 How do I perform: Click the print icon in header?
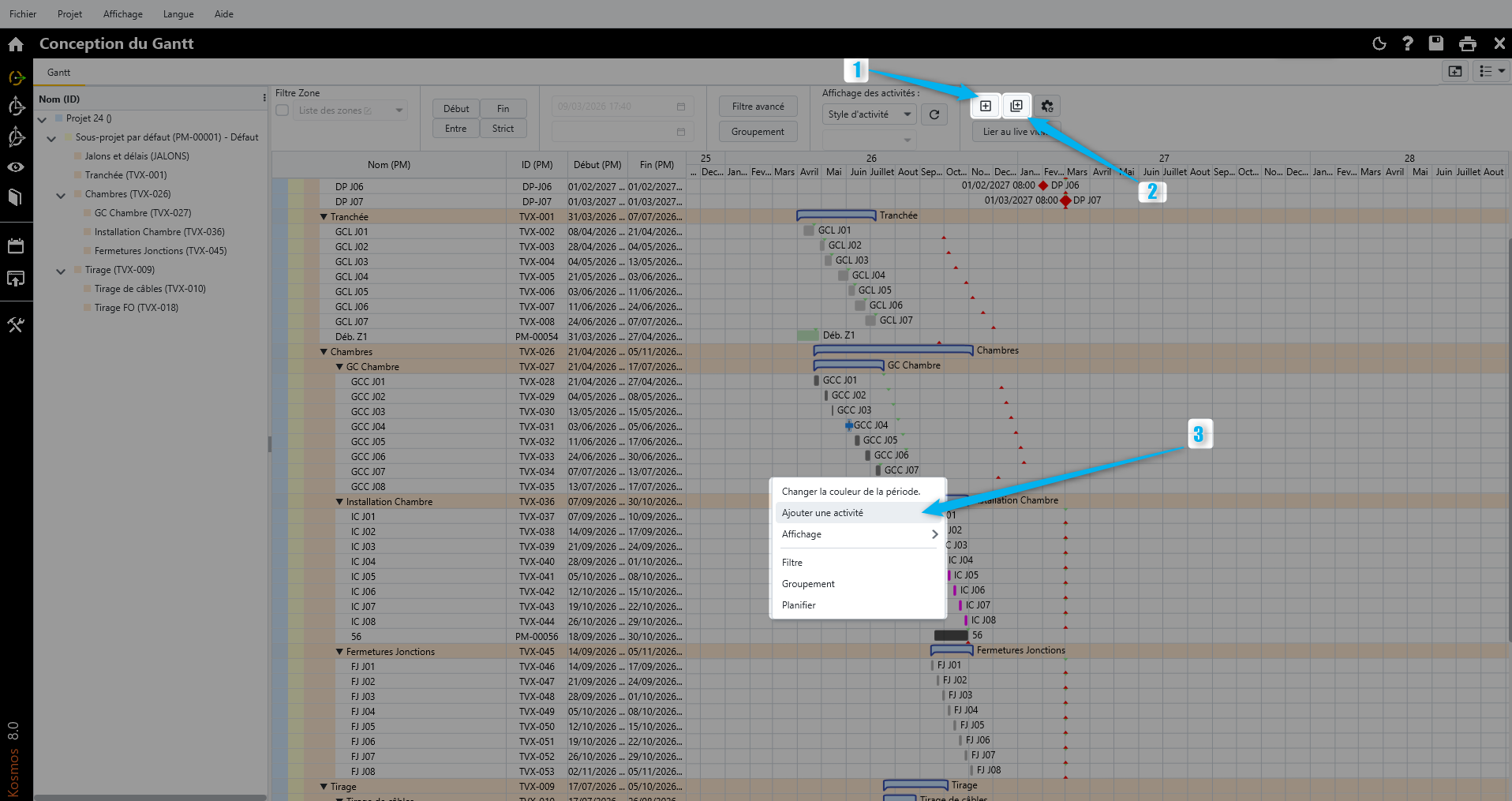point(1468,43)
